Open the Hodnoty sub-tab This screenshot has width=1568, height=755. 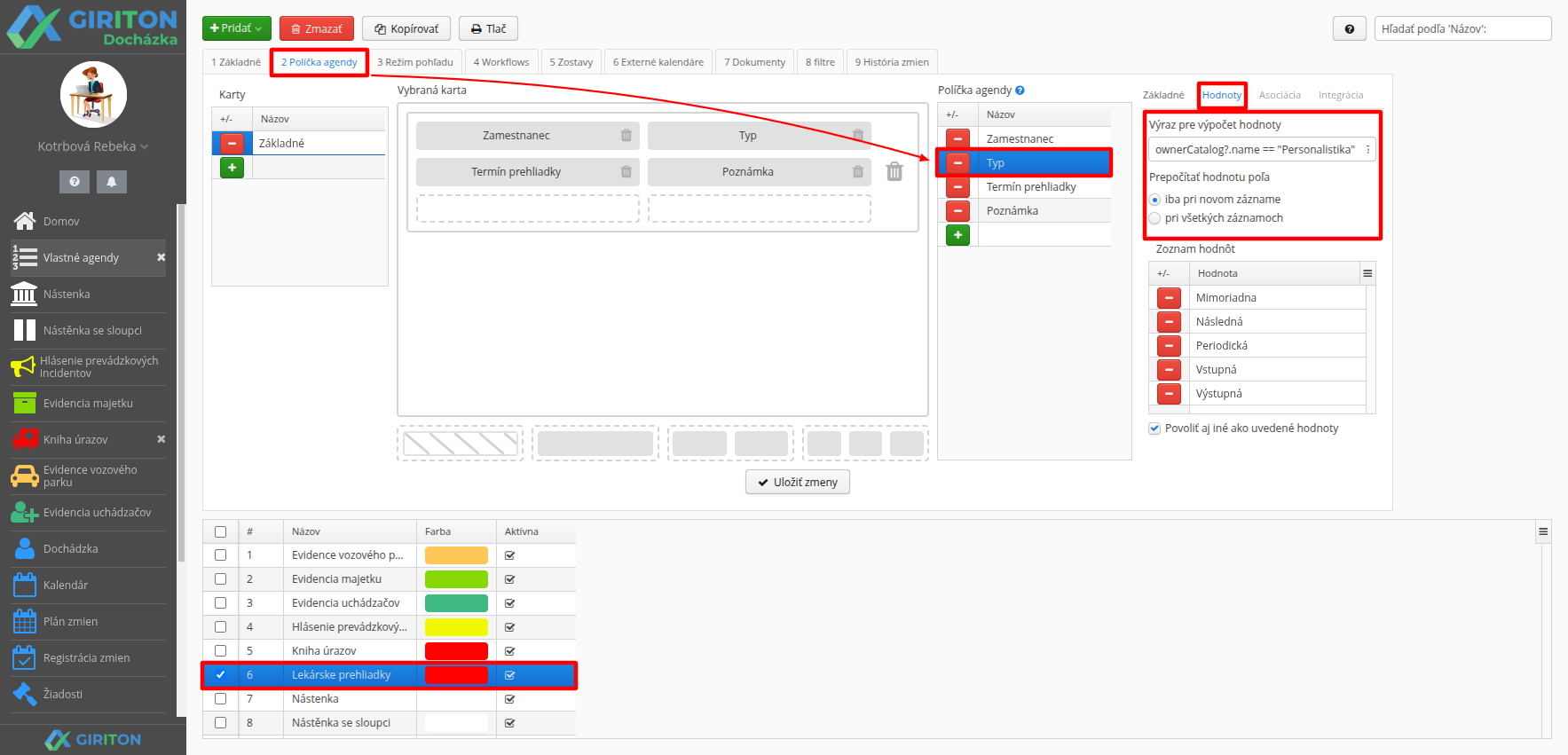pyautogui.click(x=1222, y=95)
